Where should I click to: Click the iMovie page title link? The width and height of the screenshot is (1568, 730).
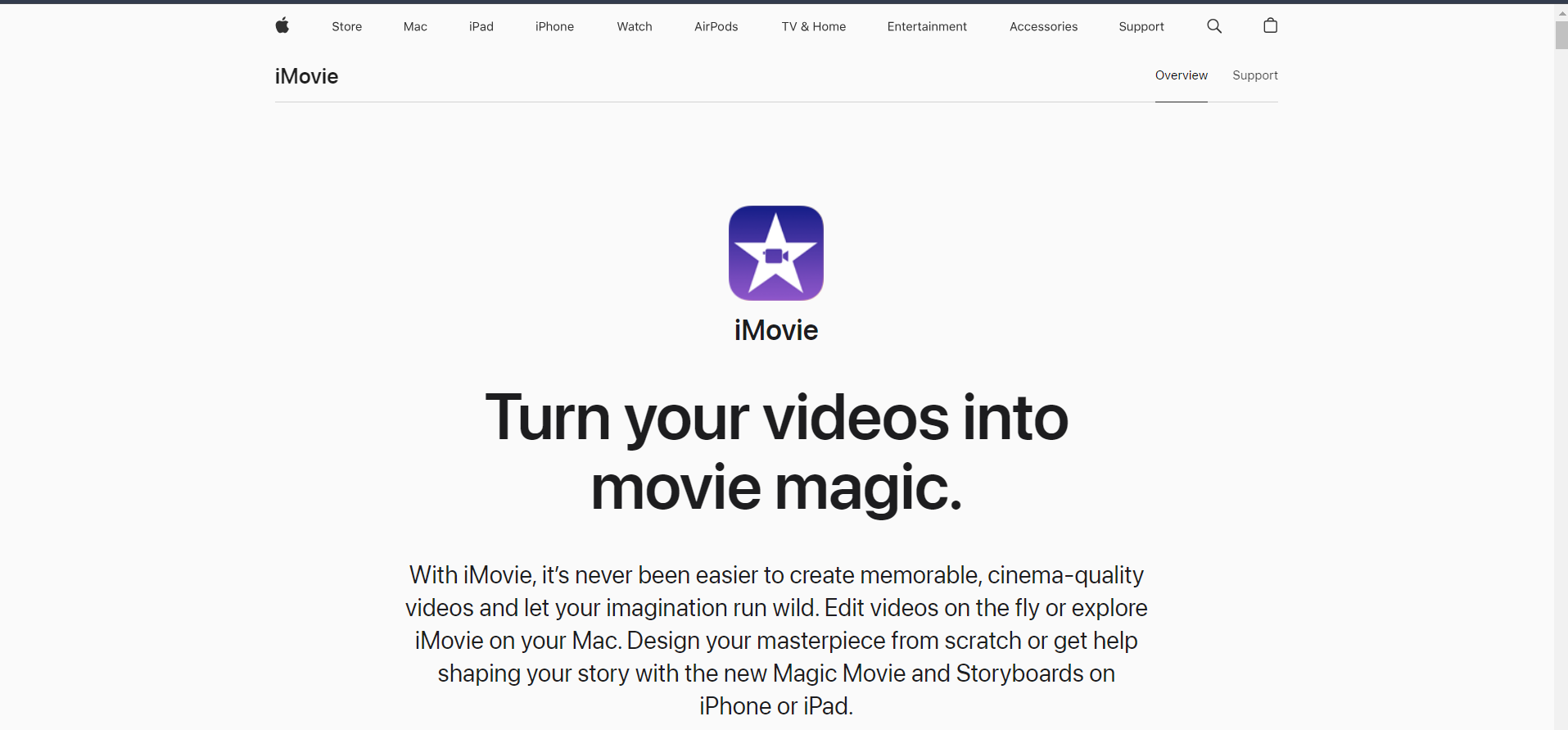(307, 76)
